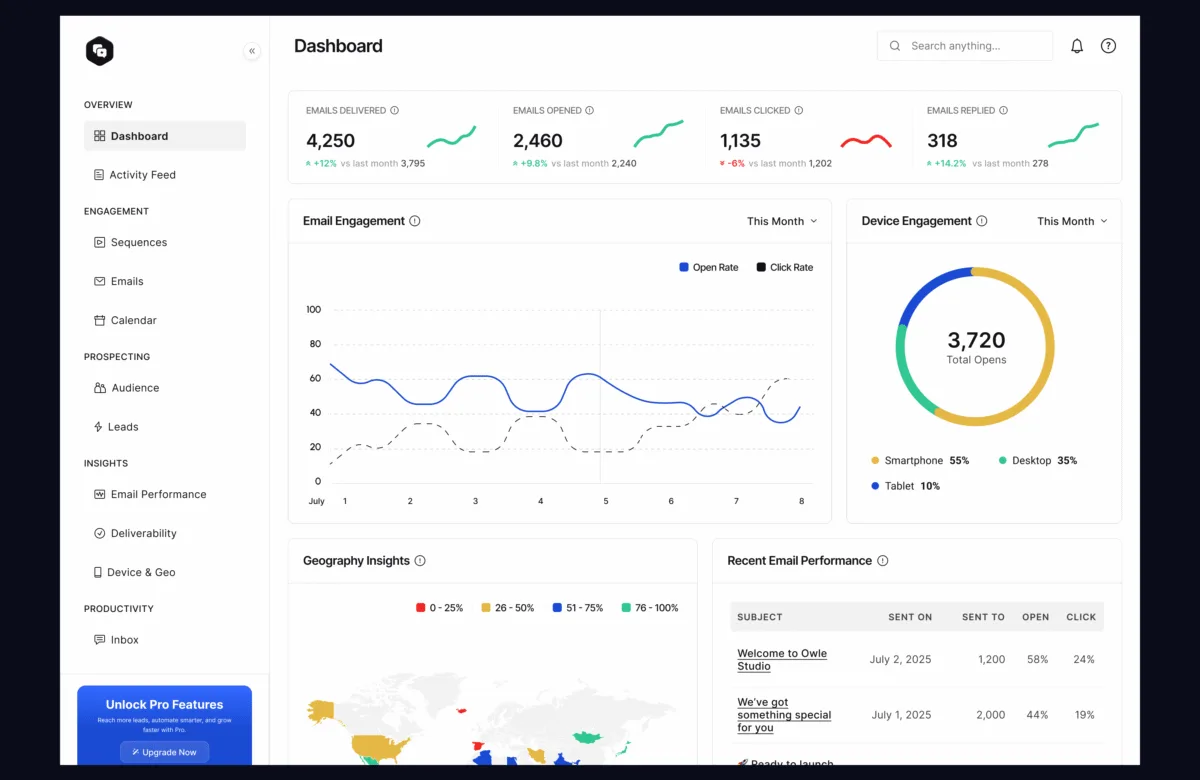Open the Email Engagement This Month dropdown

[782, 221]
